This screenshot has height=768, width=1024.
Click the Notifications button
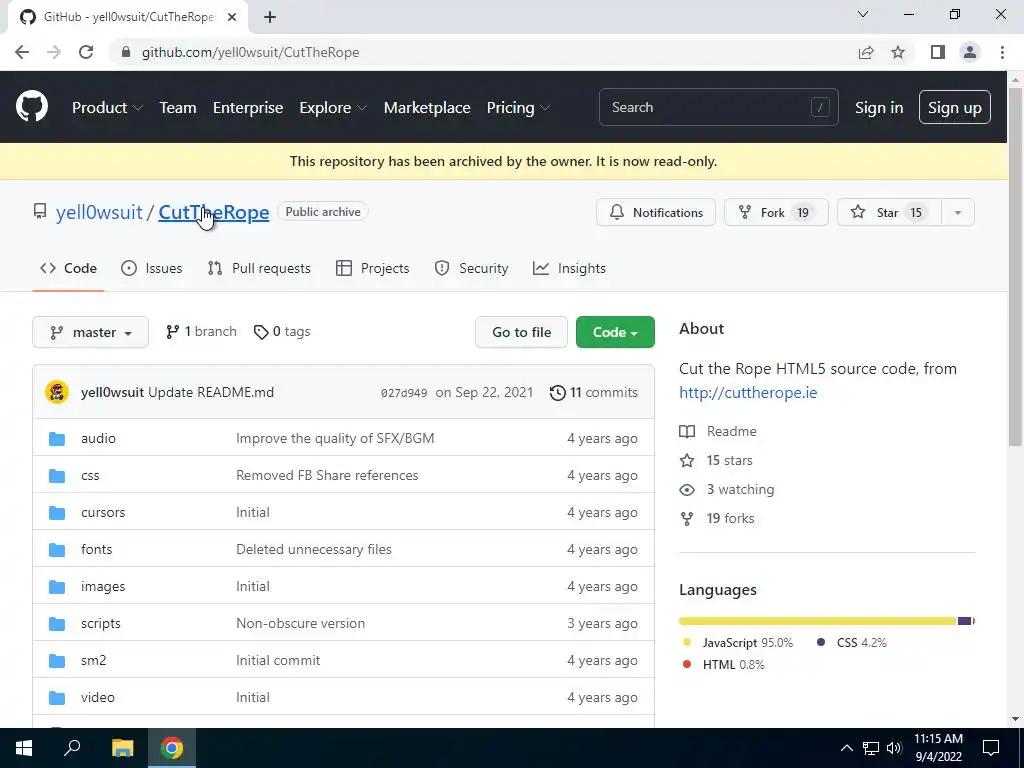click(656, 212)
